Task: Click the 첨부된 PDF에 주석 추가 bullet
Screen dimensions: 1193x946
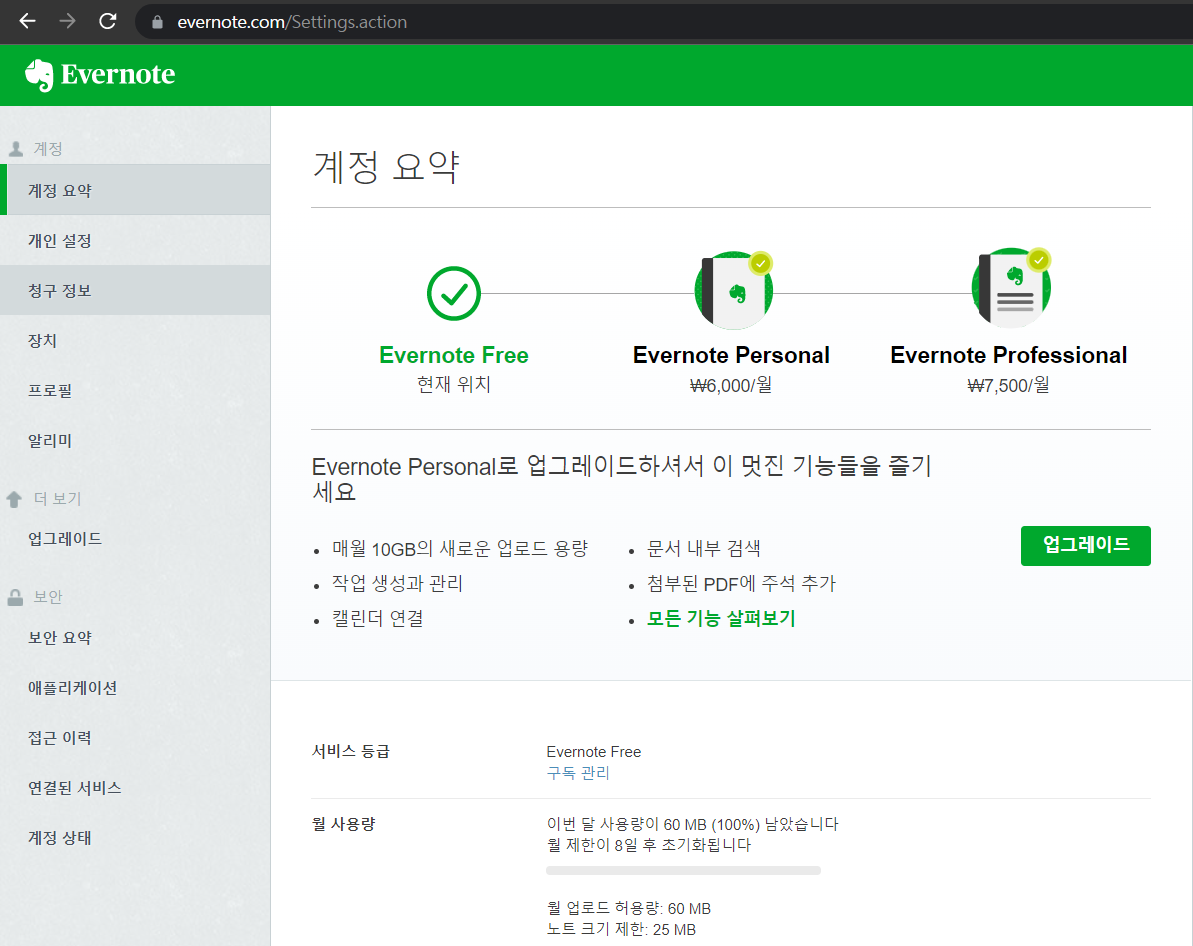Action: click(741, 584)
